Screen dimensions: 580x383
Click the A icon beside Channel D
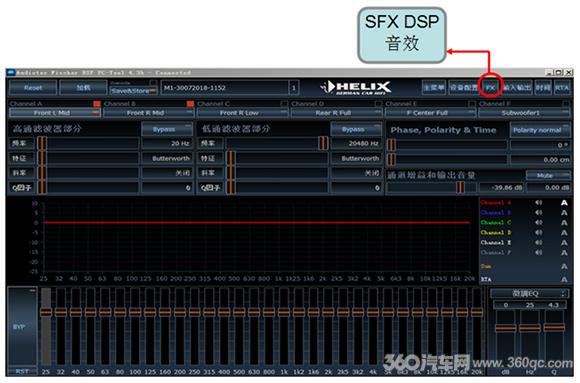coord(564,233)
